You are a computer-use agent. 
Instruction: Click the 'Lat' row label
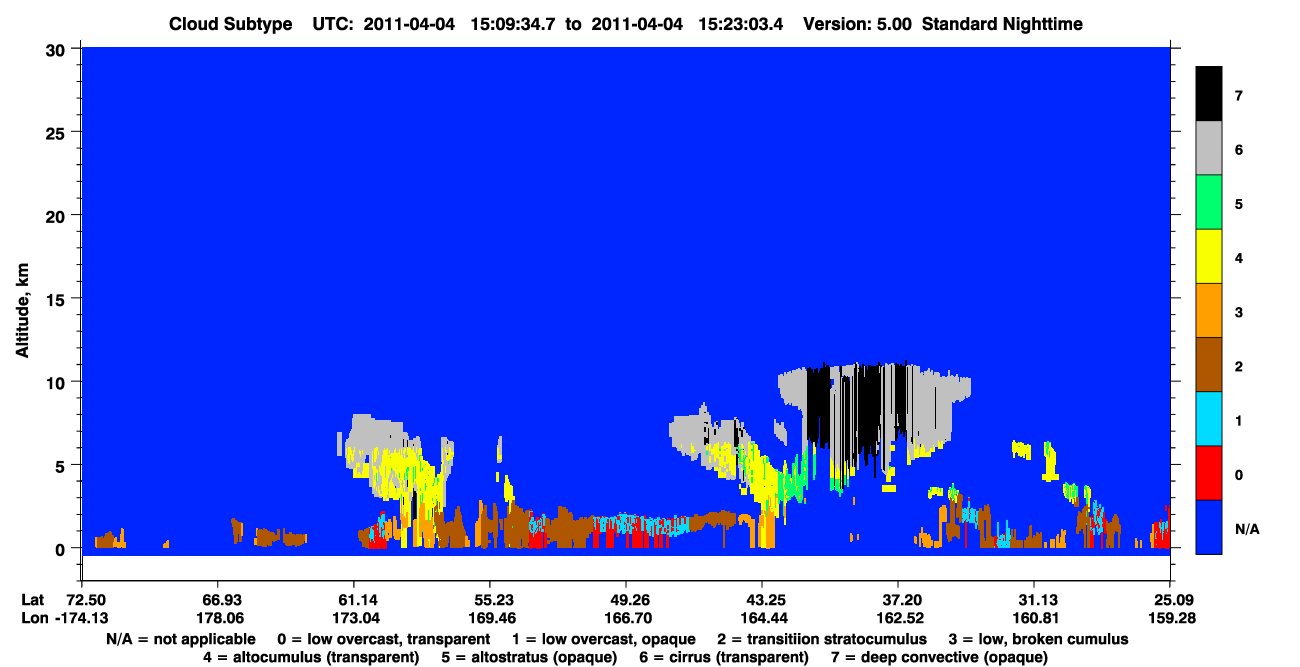(33, 600)
